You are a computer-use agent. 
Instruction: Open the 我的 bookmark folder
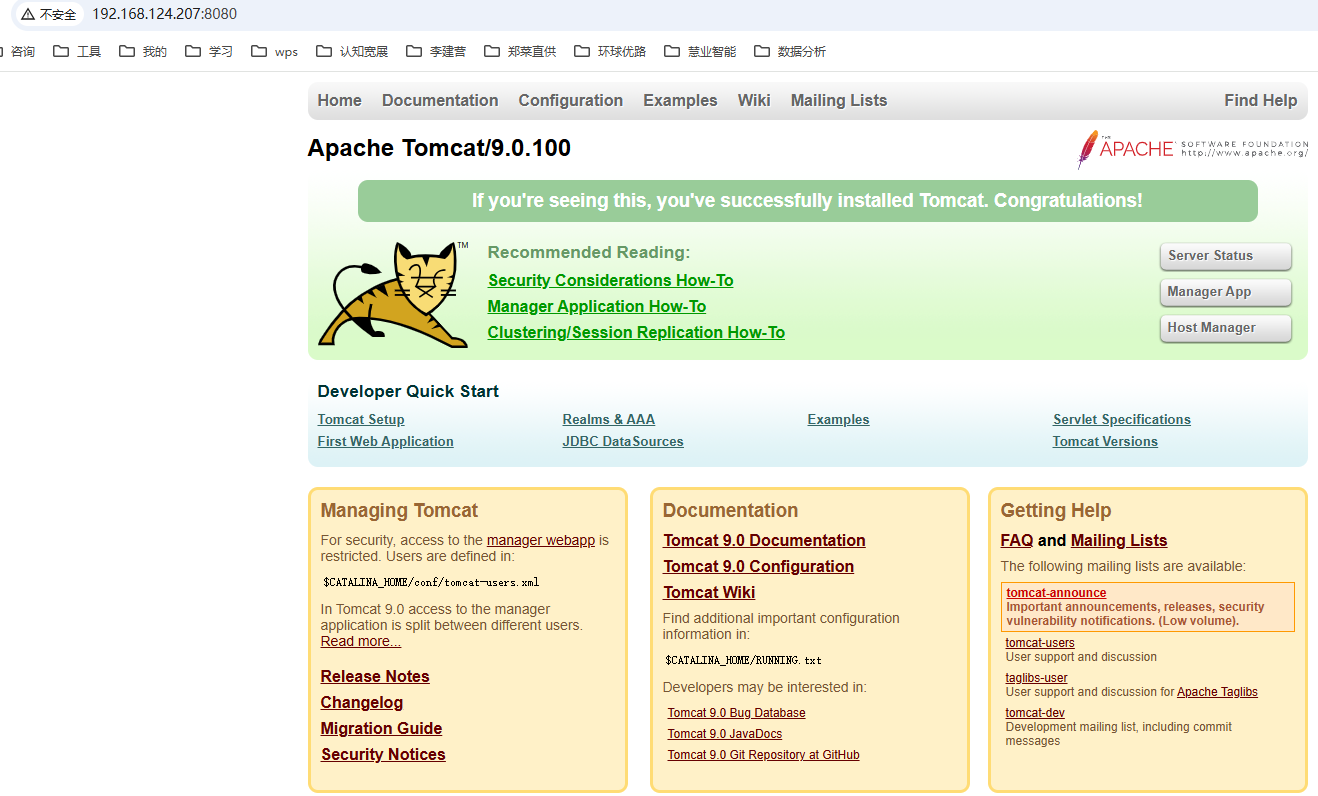coord(143,51)
